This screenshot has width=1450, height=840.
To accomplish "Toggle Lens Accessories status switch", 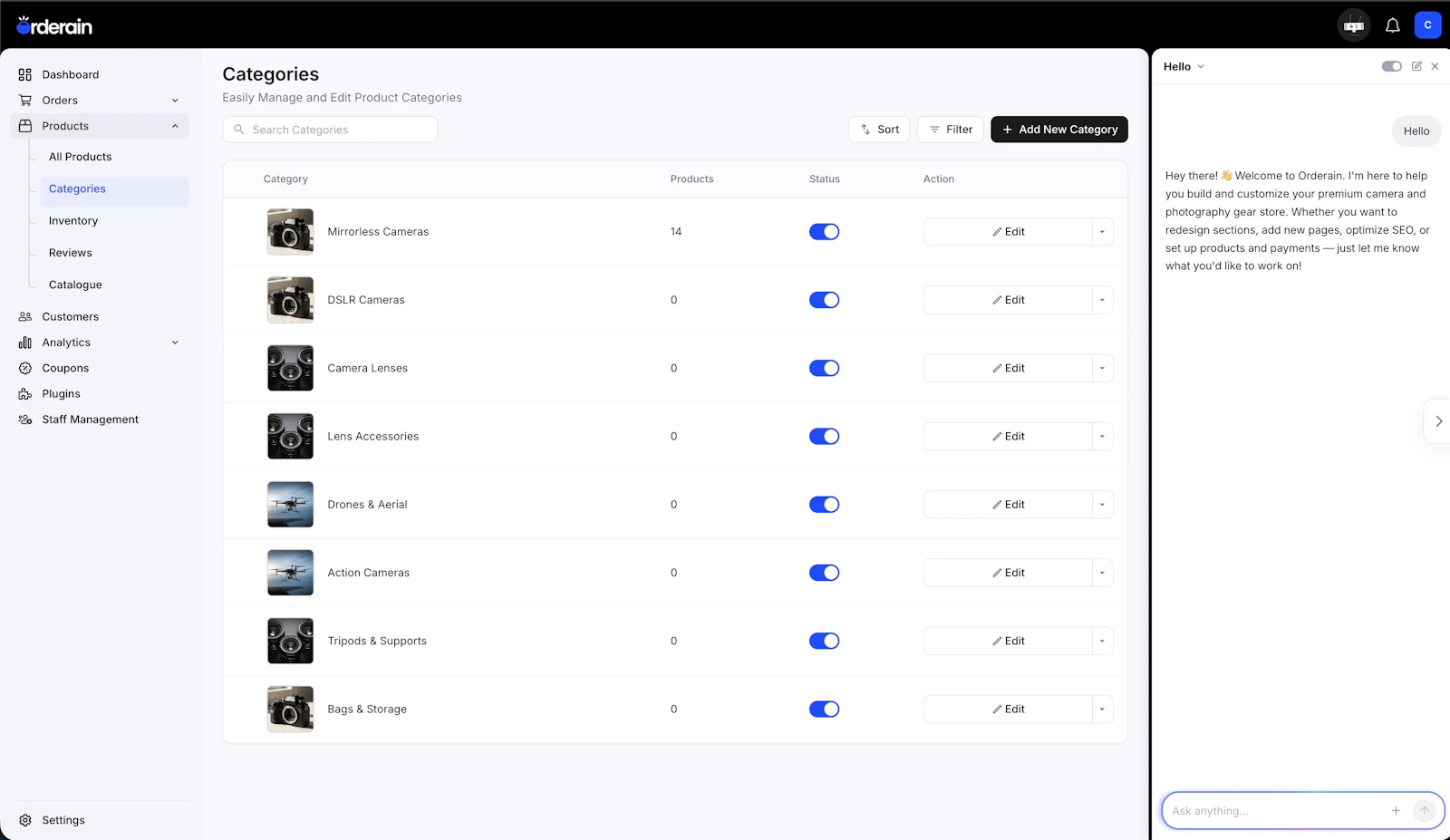I will (x=824, y=437).
